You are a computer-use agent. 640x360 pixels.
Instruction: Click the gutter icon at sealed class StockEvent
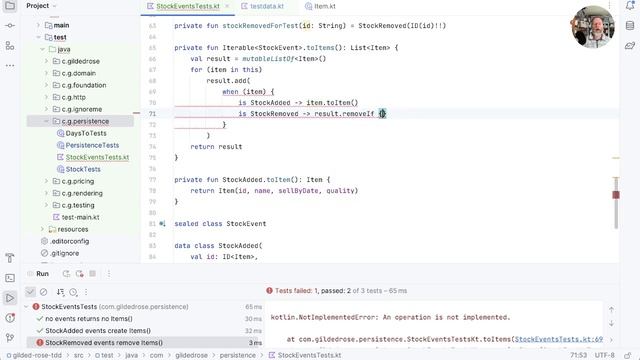[162, 224]
